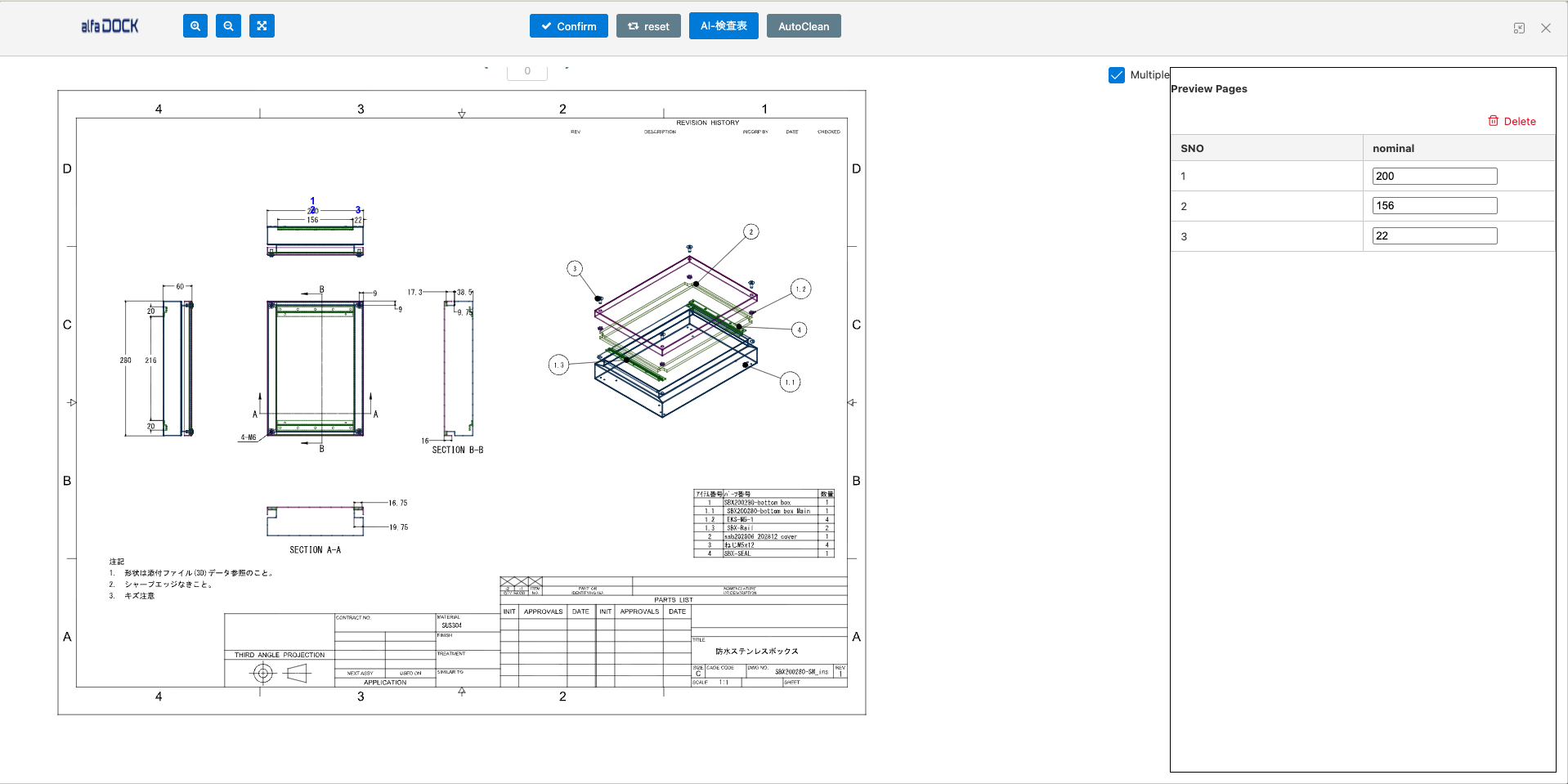Click the nominal column header
The height and width of the screenshot is (784, 1568).
click(1393, 148)
